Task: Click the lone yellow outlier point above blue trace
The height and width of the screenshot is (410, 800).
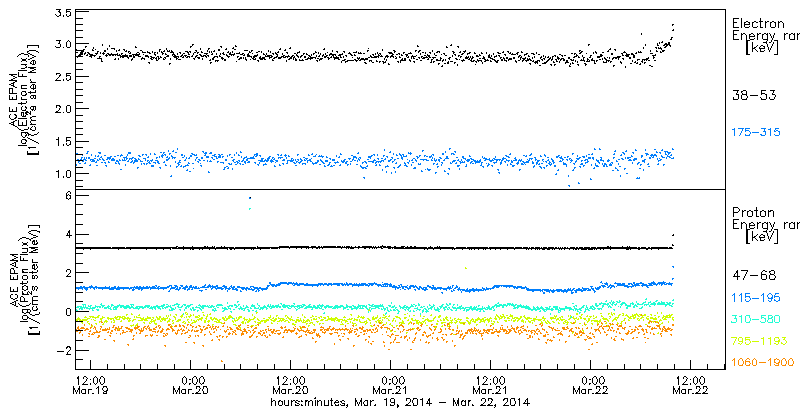Action: tap(465, 268)
